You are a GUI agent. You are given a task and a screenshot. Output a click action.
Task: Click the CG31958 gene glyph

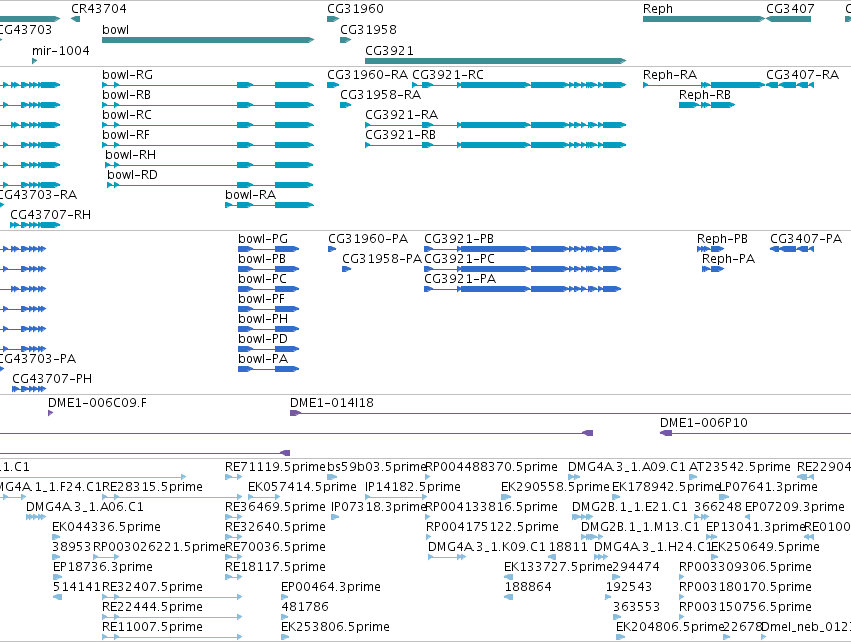(346, 40)
